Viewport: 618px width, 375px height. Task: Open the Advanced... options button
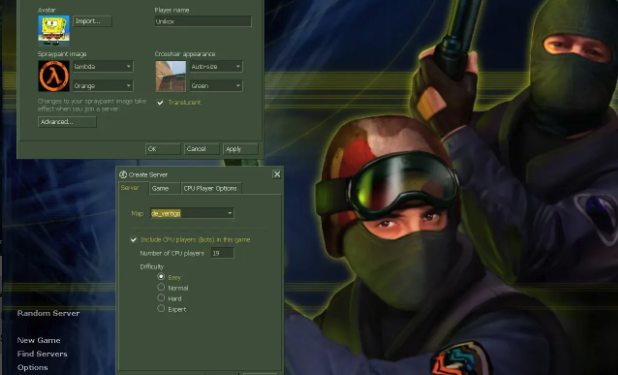point(67,122)
